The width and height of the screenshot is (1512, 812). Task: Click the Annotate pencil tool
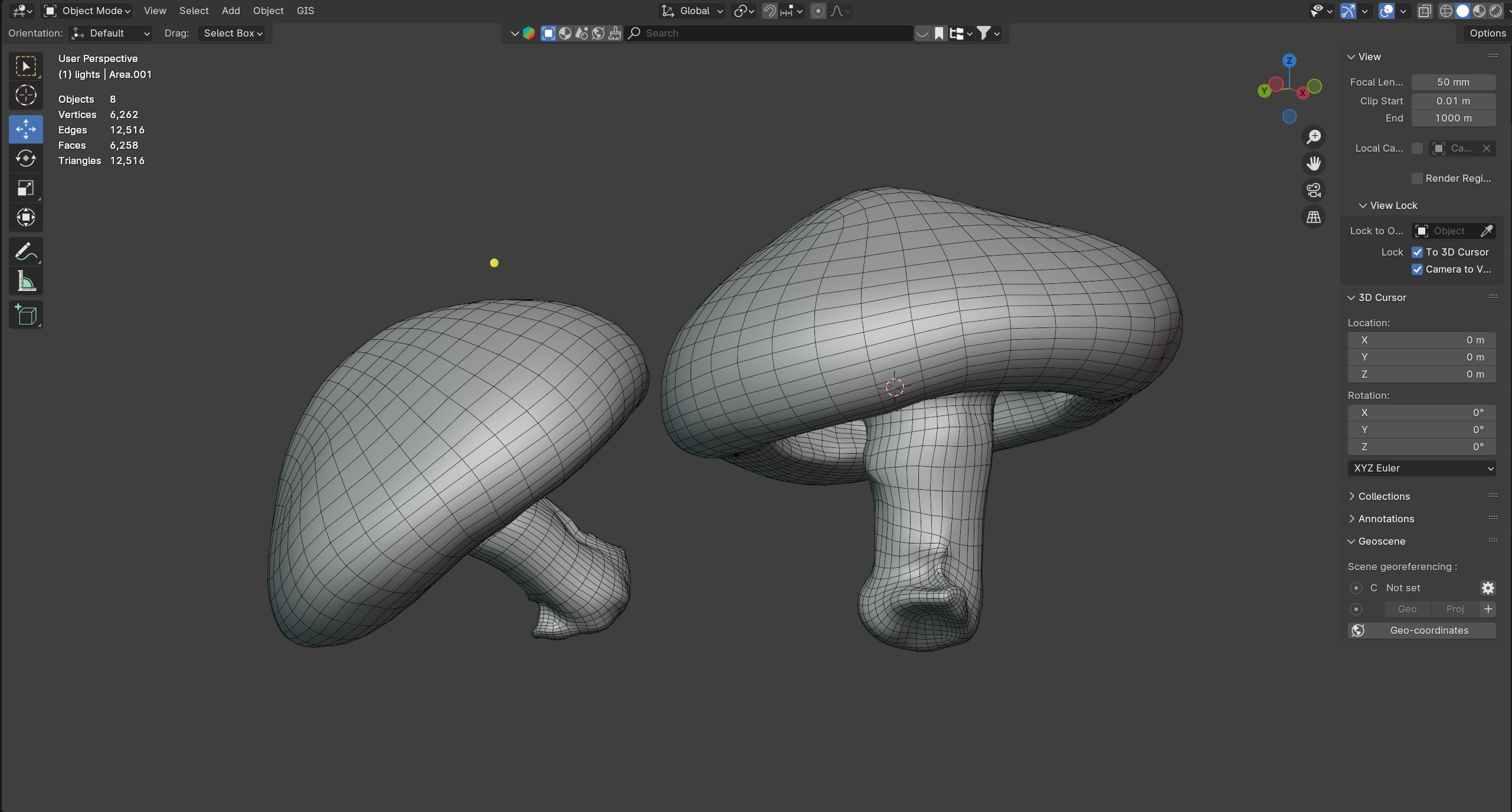tap(25, 252)
